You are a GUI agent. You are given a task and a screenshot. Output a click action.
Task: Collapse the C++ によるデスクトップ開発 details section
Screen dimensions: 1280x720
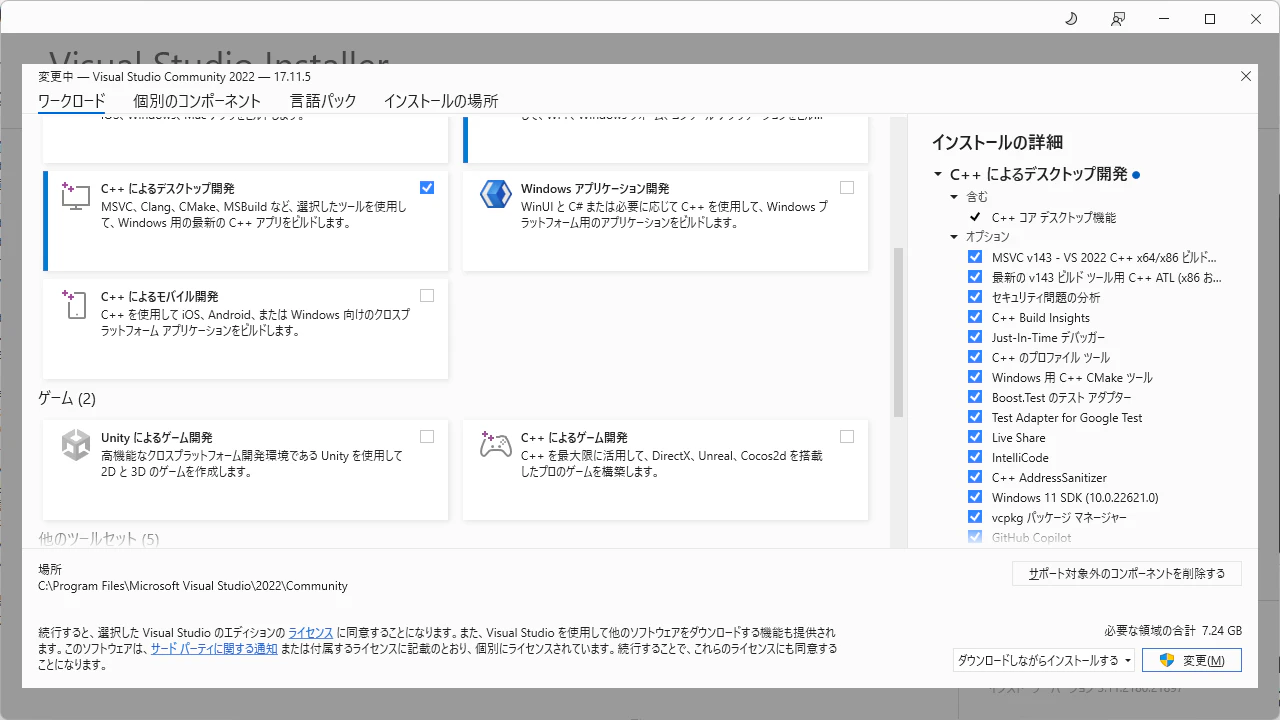[x=938, y=175]
